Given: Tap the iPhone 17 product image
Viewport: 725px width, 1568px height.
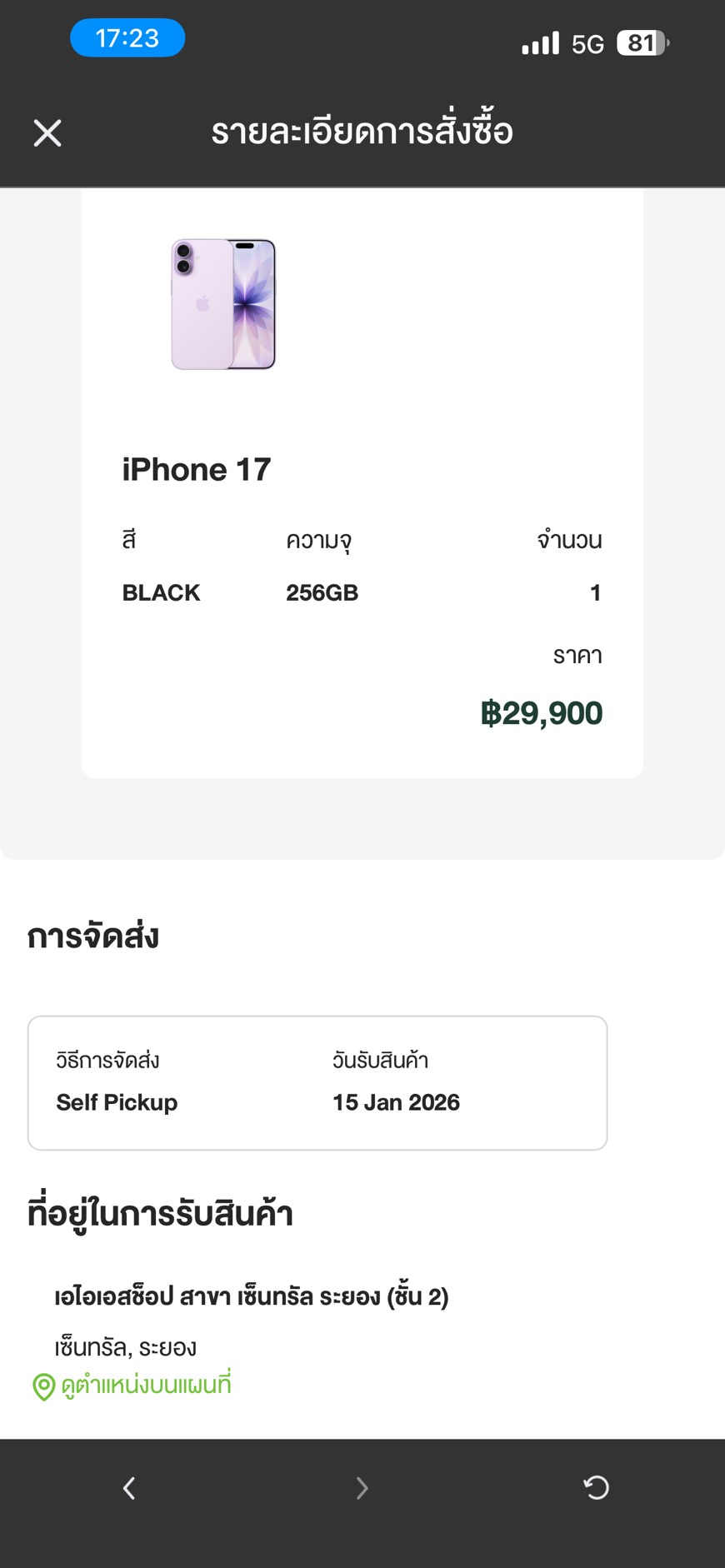Looking at the screenshot, I should click(x=223, y=304).
